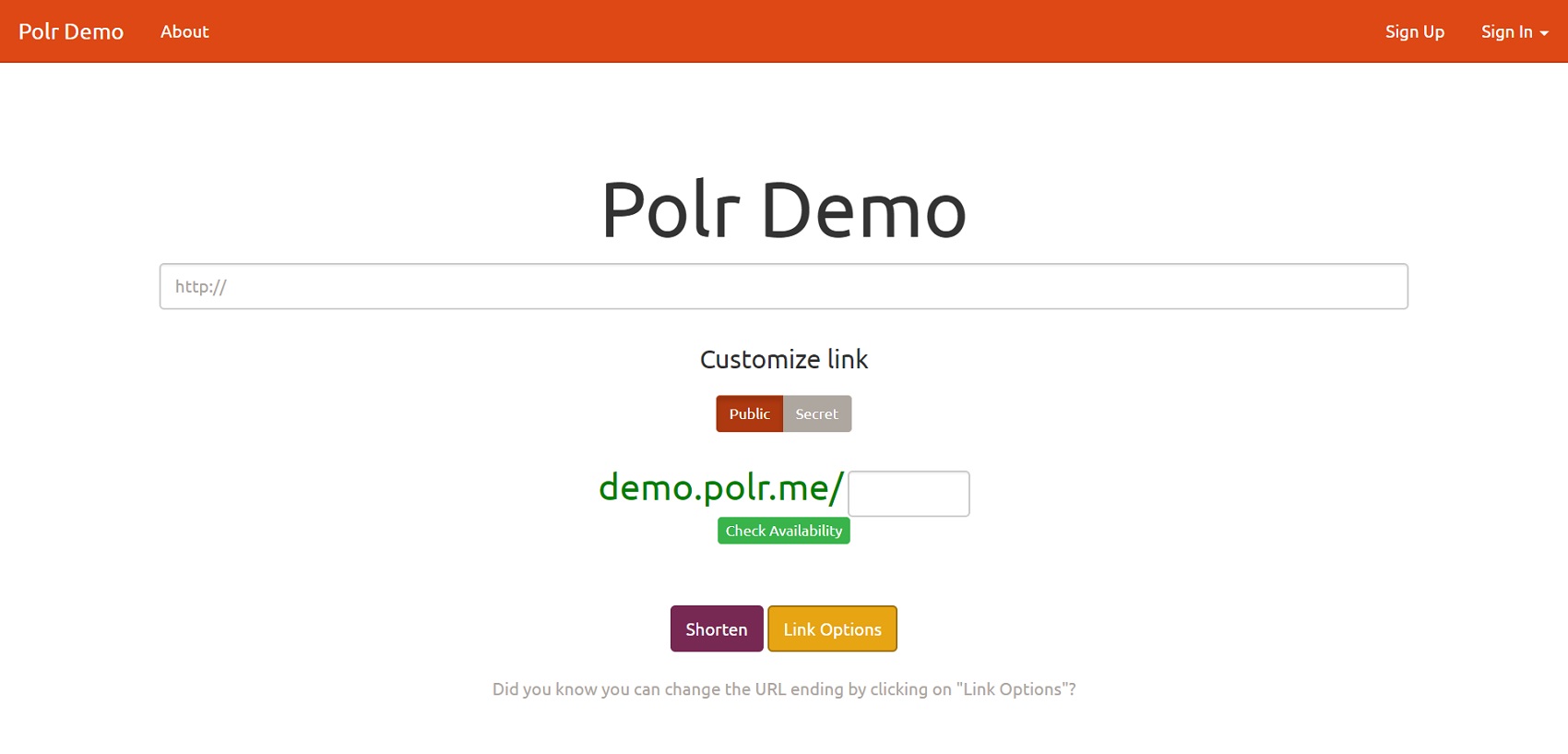1568x754 pixels.
Task: Click the word Demo in large heading
Action: (863, 210)
